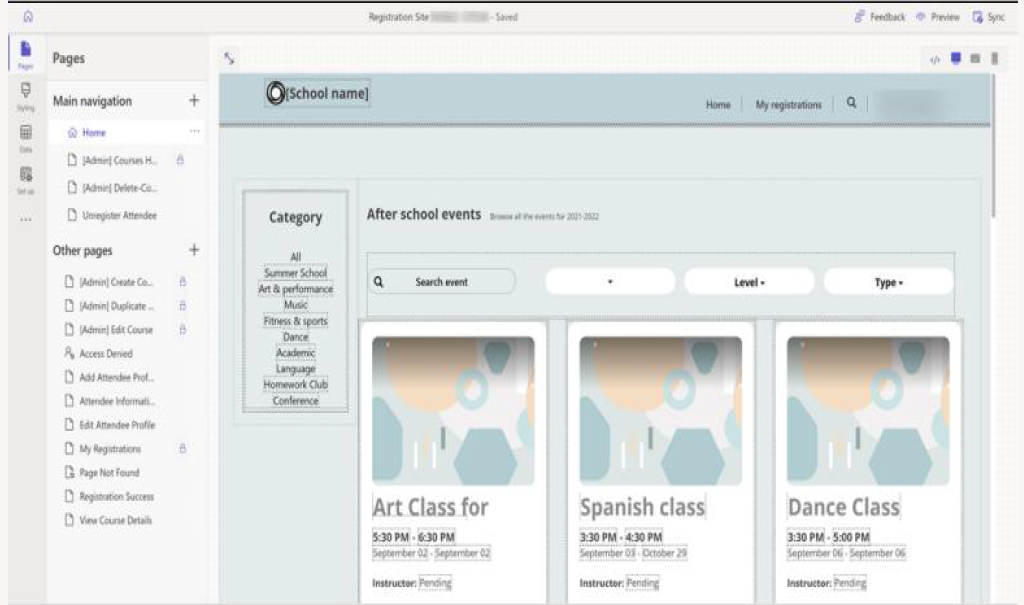Open the Level filter dropdown
The image size is (1024, 605).
point(749,282)
